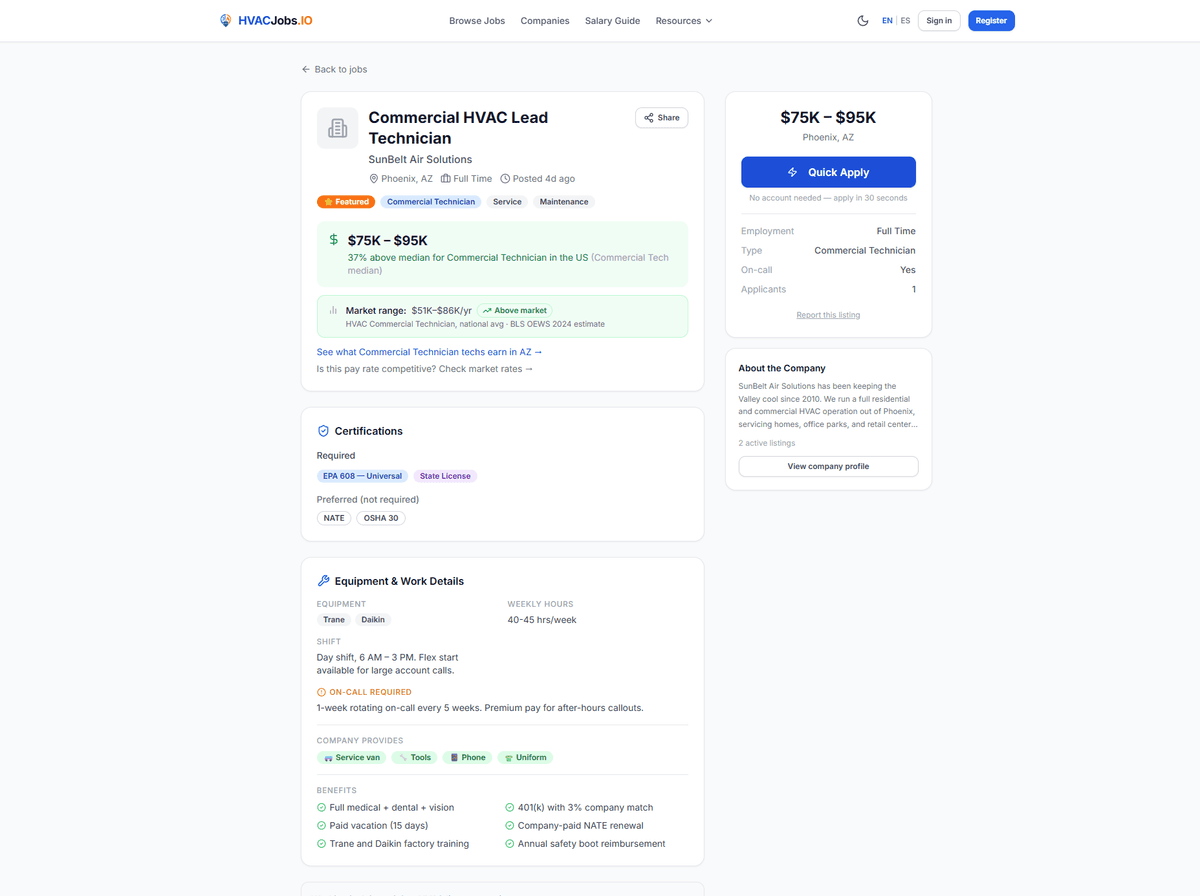1200x896 pixels.
Task: Click the Phoenix, AZ location pin icon
Action: (374, 179)
